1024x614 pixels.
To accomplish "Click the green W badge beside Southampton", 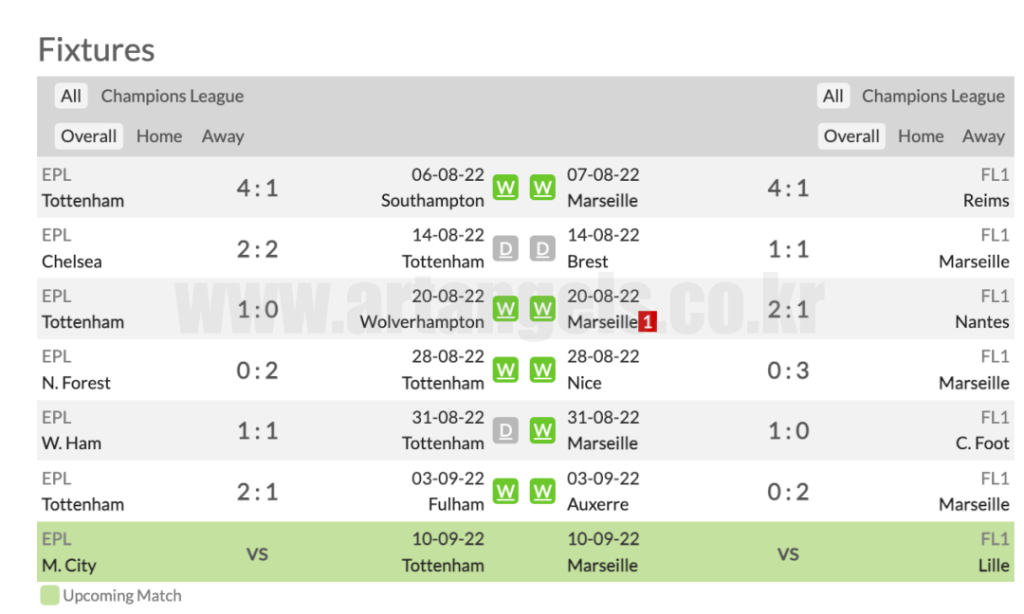I will [x=506, y=187].
